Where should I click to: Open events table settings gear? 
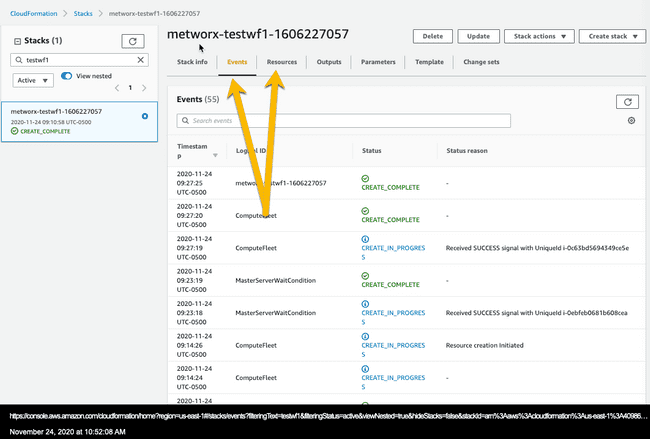(631, 121)
